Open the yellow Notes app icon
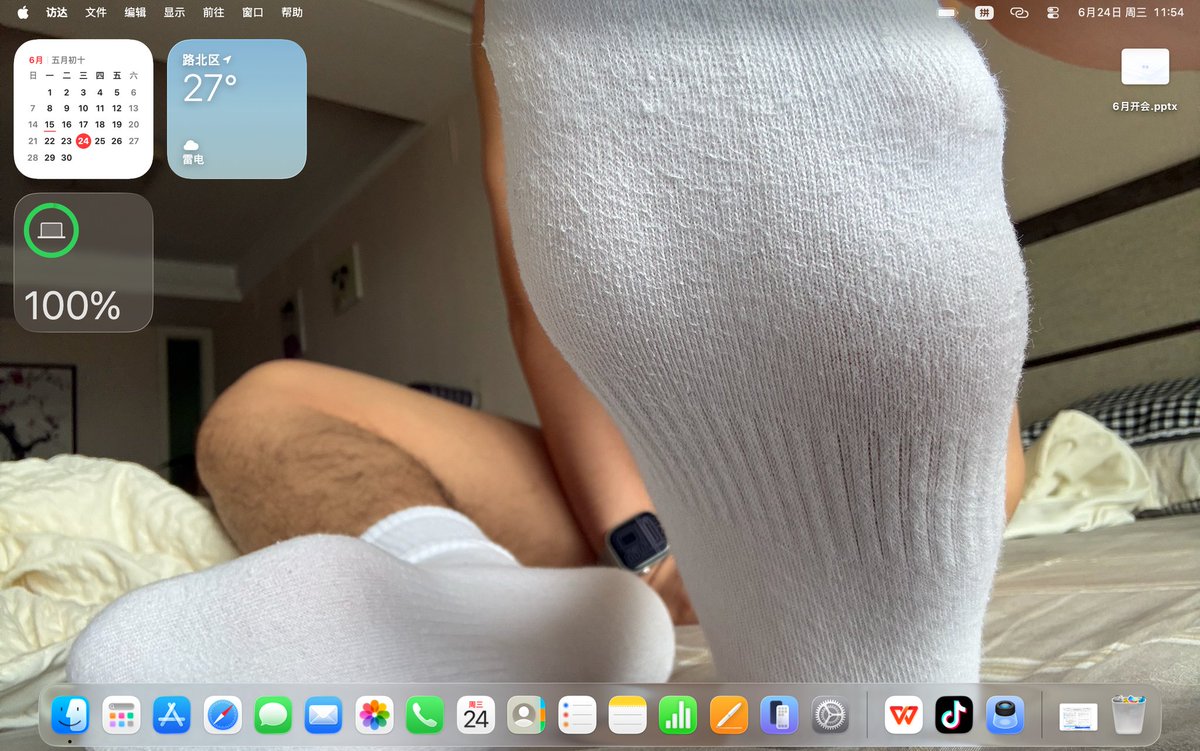The image size is (1200, 751). click(x=628, y=714)
